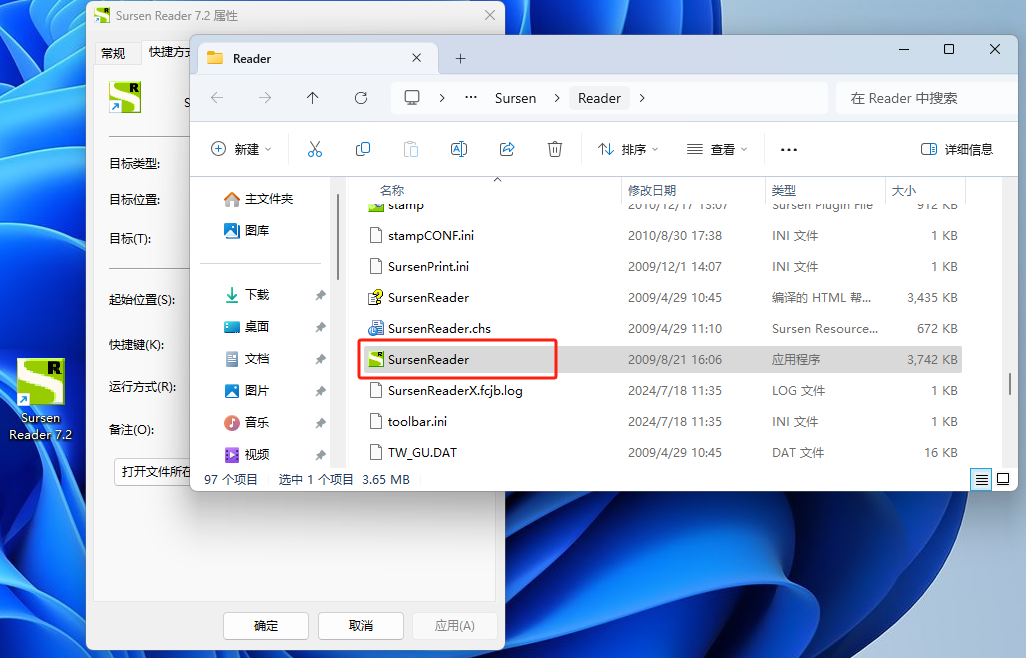
Task: Unpin 桌面 from quick access
Action: (x=321, y=327)
